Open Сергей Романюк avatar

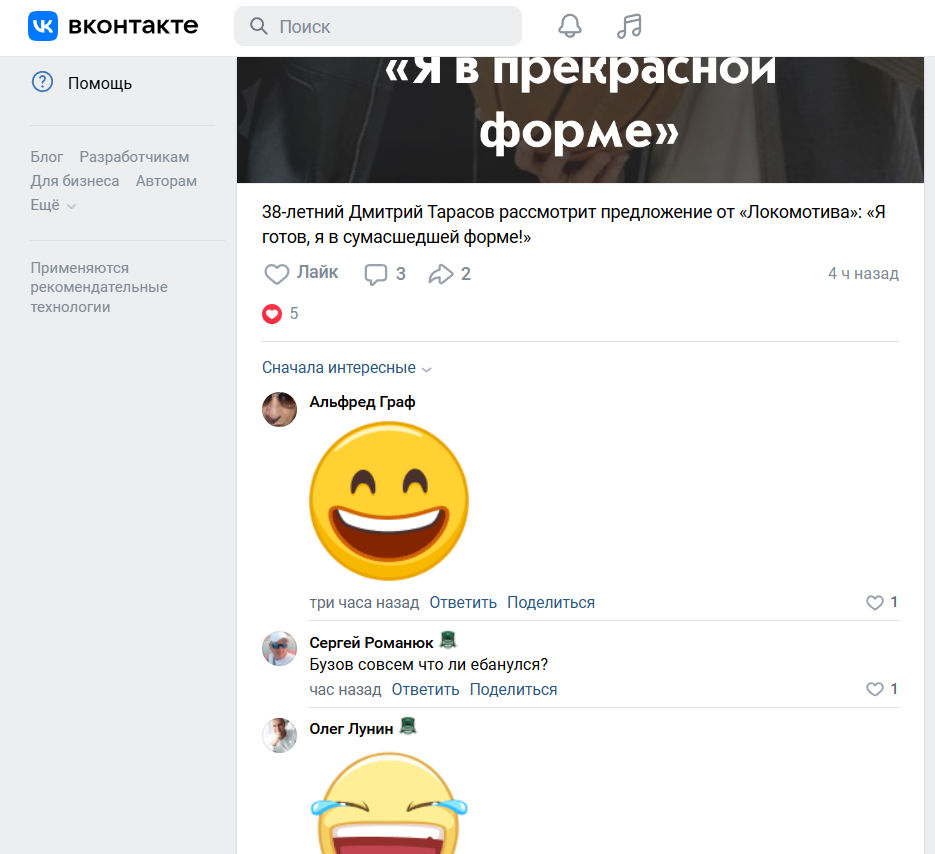pos(280,649)
